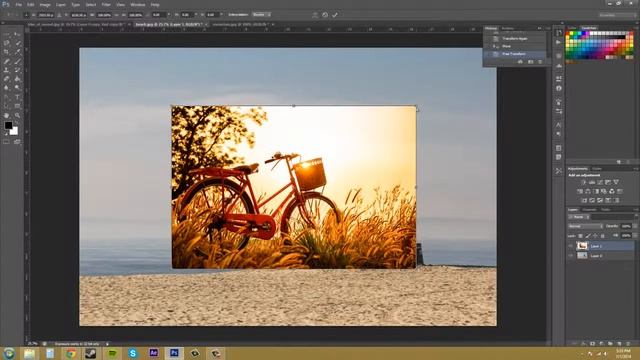The width and height of the screenshot is (640, 360).
Task: Delete layer using trash icon
Action: pyautogui.click(x=628, y=344)
